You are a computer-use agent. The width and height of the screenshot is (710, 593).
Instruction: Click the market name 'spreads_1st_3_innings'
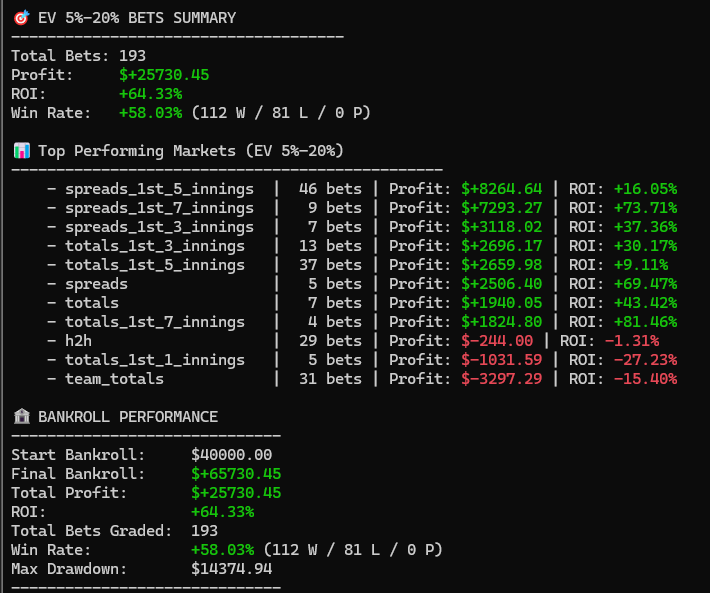click(159, 227)
